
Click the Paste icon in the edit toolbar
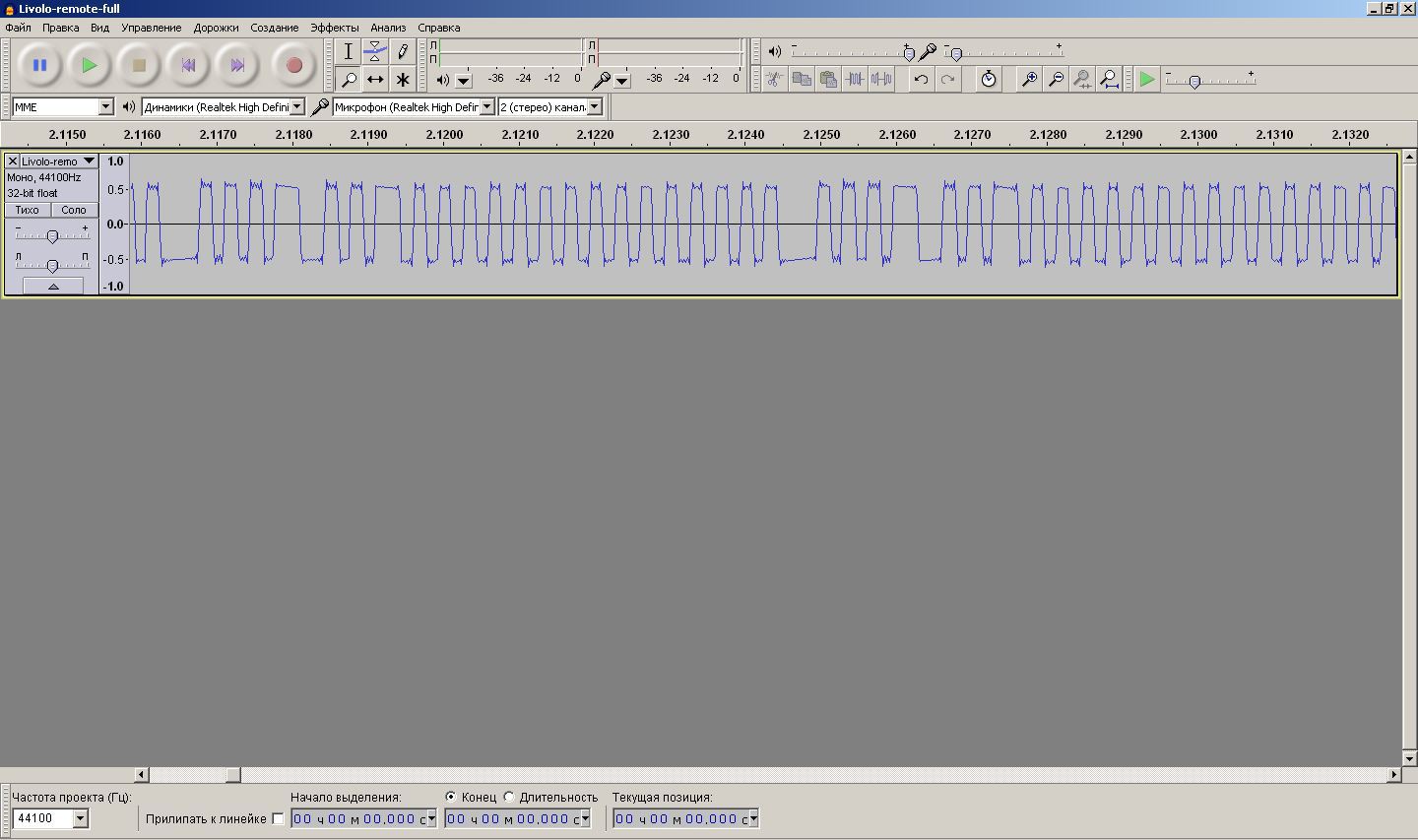(828, 79)
